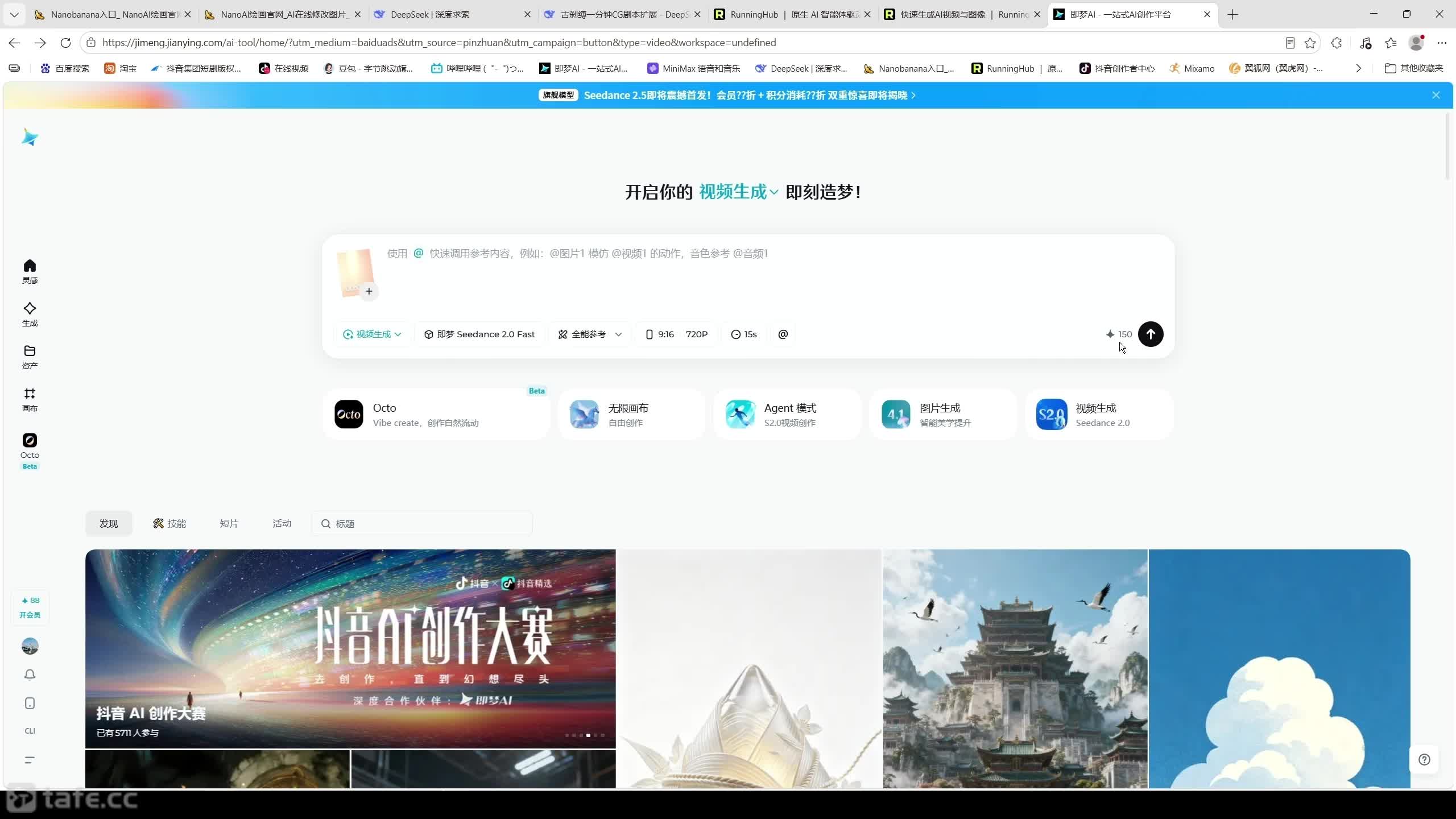This screenshot has width=1456, height=819.
Task: Open the 抖音 AI 创作大赛 banner
Action: pyautogui.click(x=350, y=648)
